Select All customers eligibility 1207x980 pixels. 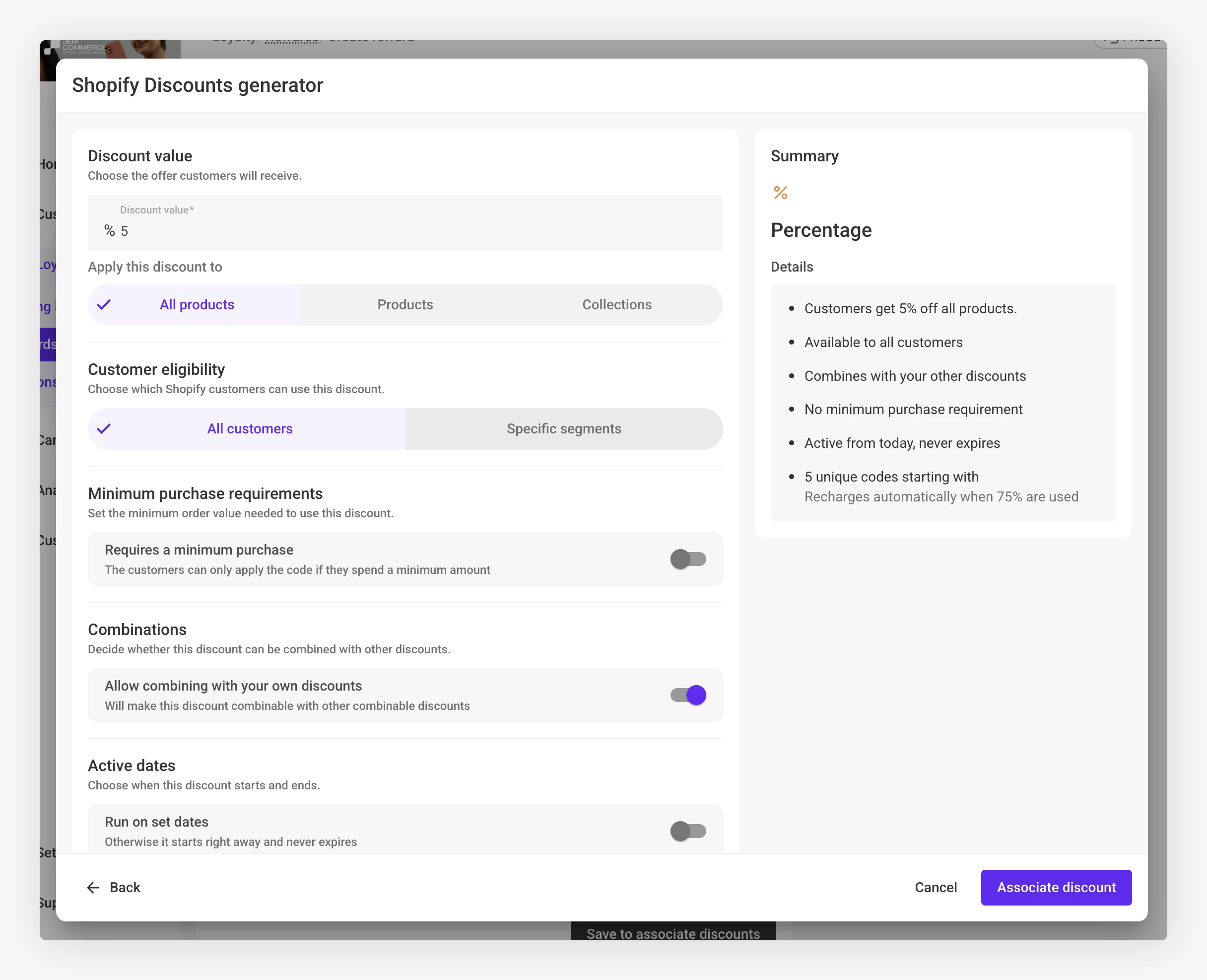click(247, 429)
